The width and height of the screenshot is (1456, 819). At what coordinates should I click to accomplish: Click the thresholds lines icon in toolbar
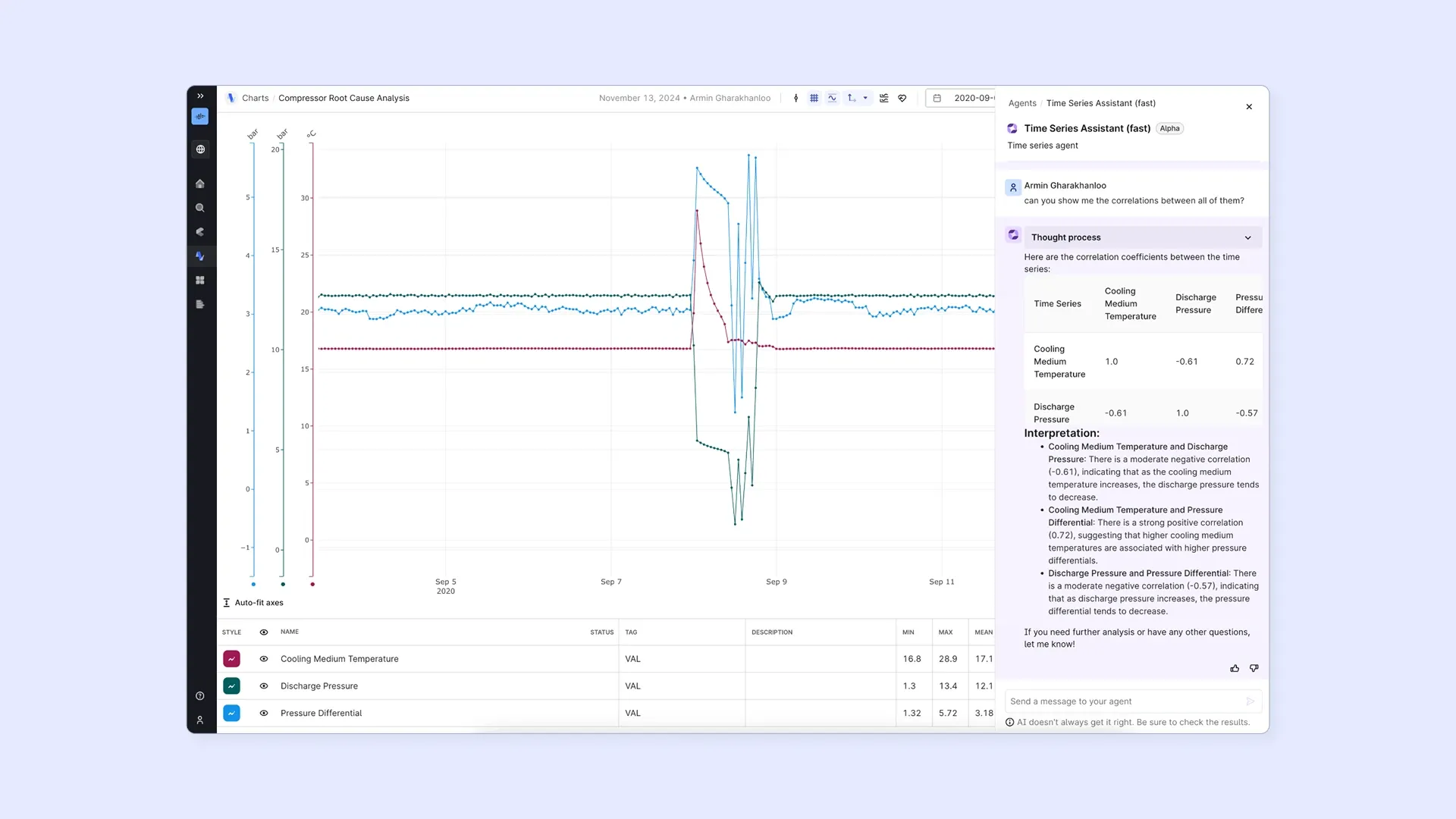tap(884, 98)
